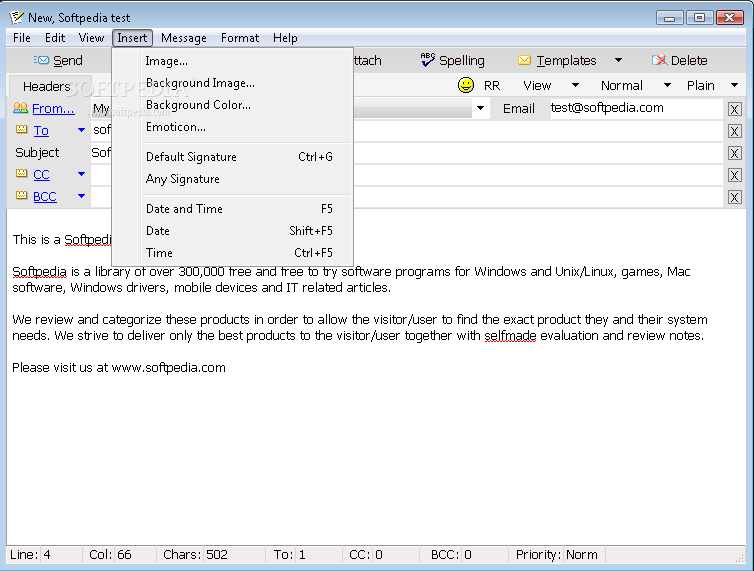Clear the To row with its X button
The width and height of the screenshot is (754, 571).
pos(734,131)
